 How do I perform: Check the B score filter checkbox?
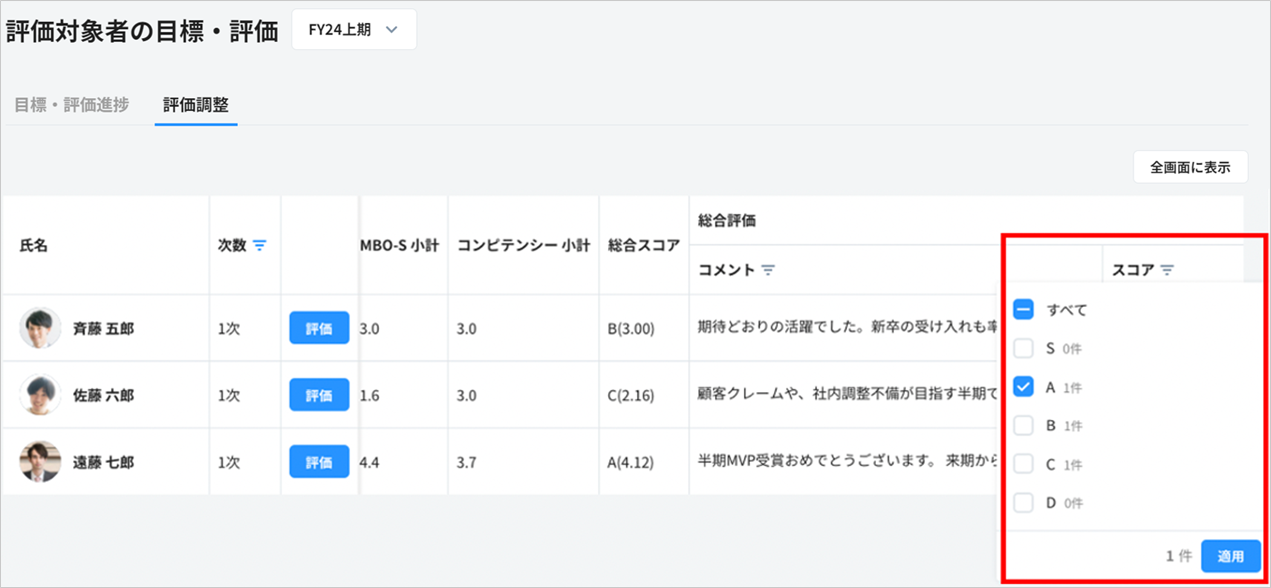(x=1023, y=426)
